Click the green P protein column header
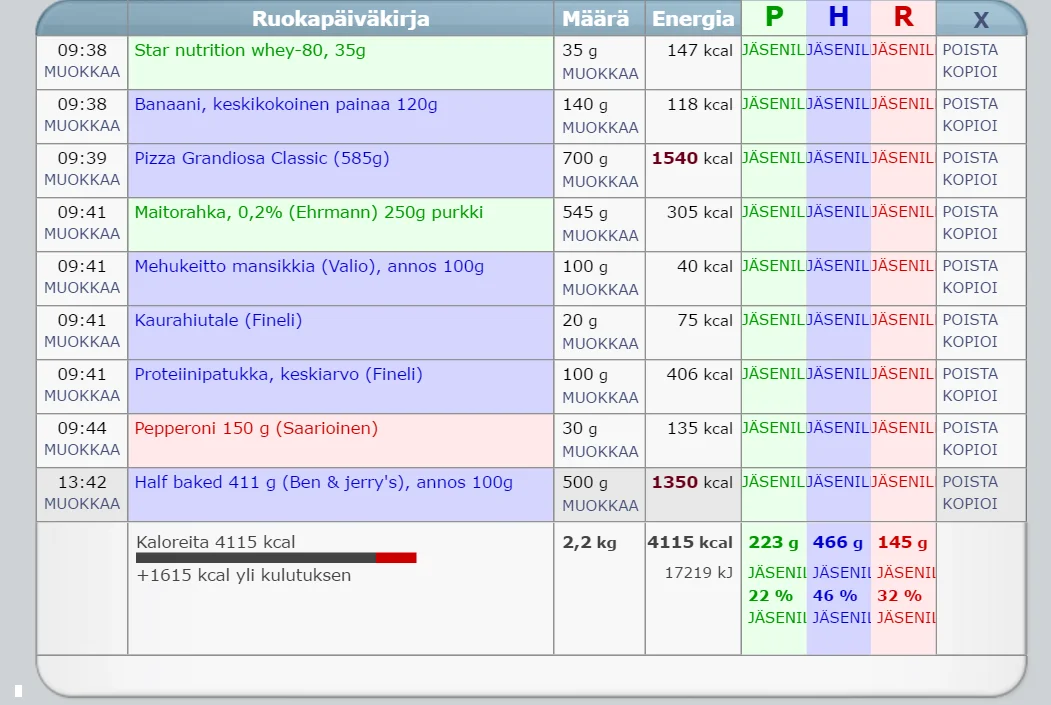1051x705 pixels. click(773, 17)
